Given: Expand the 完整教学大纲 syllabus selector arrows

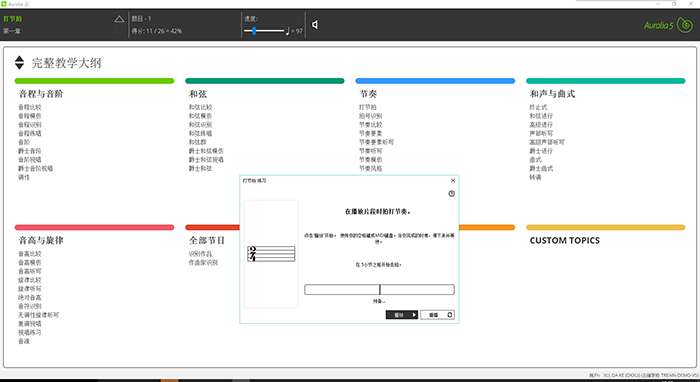Looking at the screenshot, I should (19, 62).
